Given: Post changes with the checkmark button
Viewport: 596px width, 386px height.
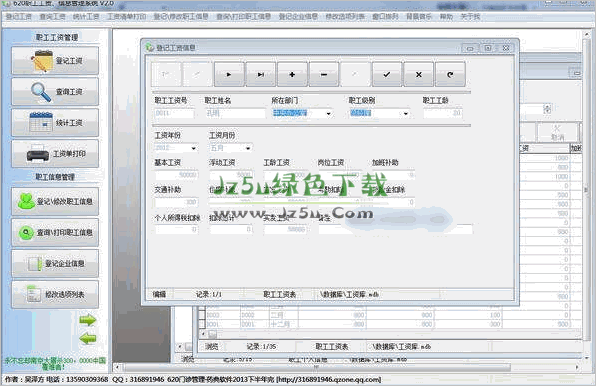Looking at the screenshot, I should pos(387,74).
